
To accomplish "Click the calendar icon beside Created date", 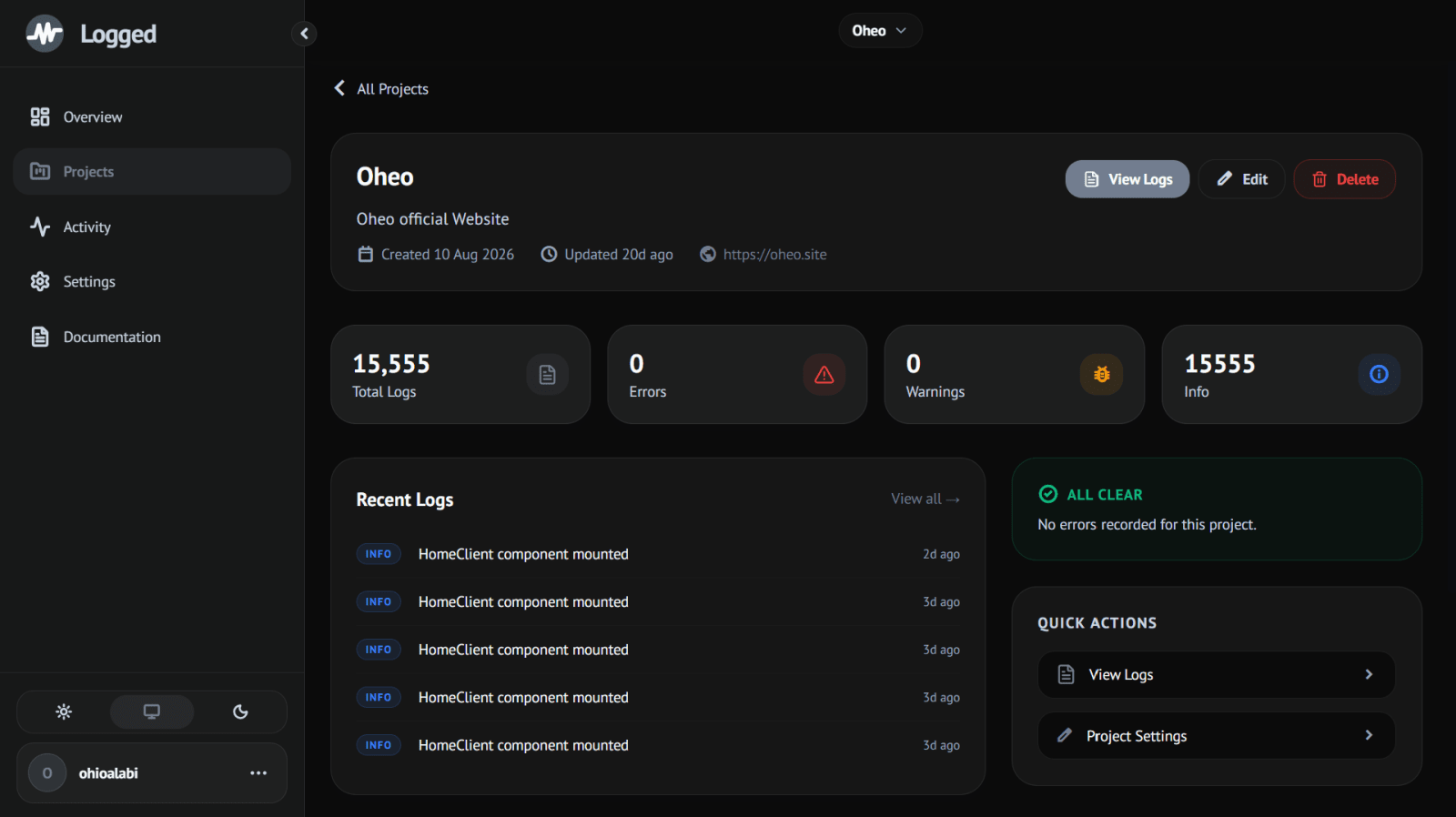I will click(366, 255).
